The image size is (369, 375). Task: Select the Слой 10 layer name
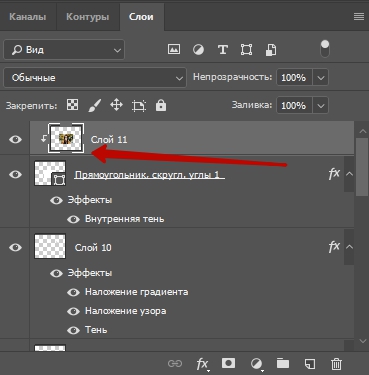[93, 248]
